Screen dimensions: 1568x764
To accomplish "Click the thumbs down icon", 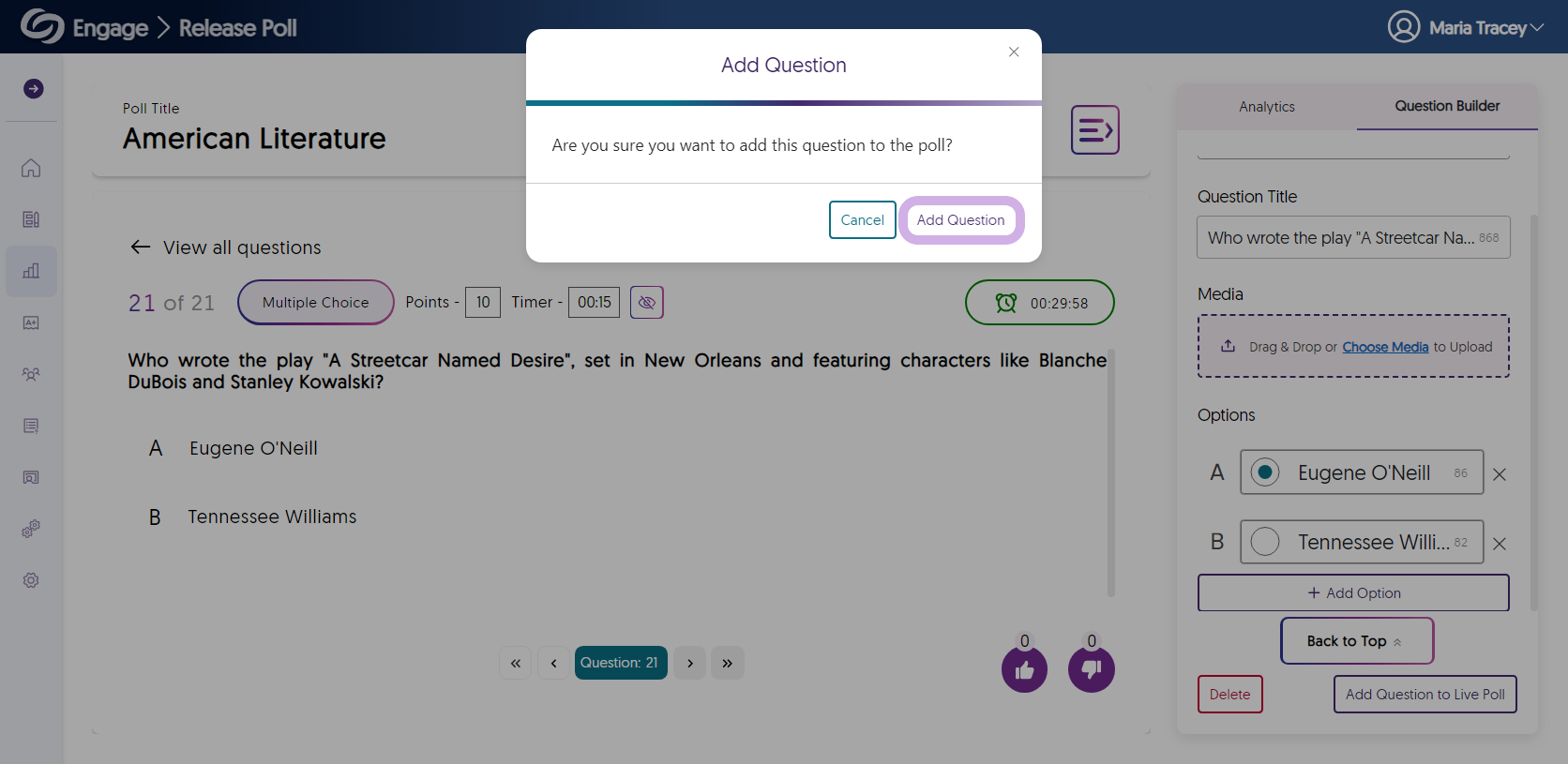I will (1092, 669).
